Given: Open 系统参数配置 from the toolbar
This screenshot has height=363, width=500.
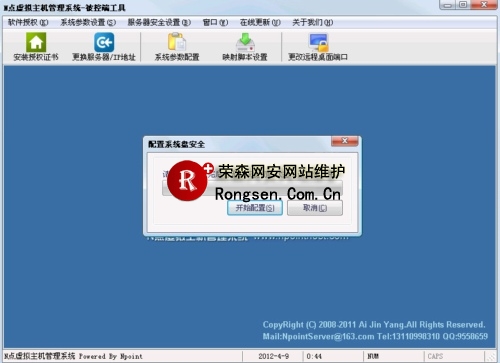Looking at the screenshot, I should 177,47.
